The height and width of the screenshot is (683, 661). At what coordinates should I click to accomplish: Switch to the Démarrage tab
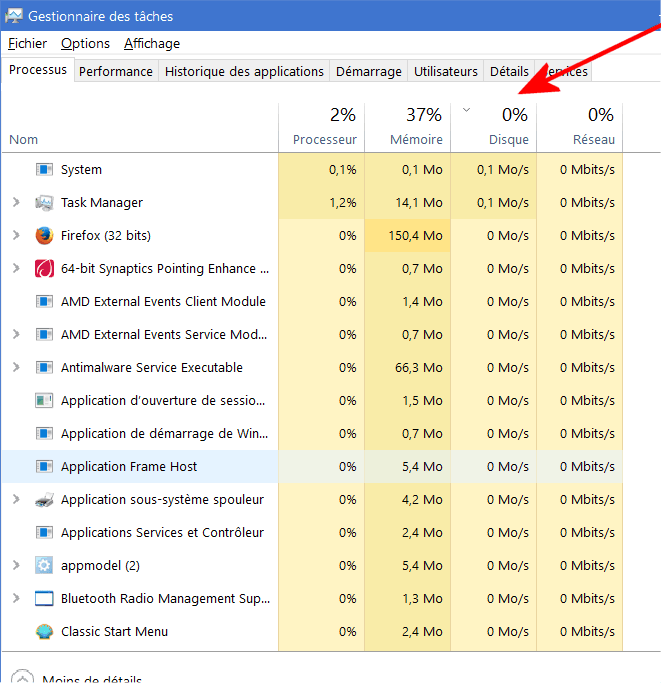coord(369,71)
